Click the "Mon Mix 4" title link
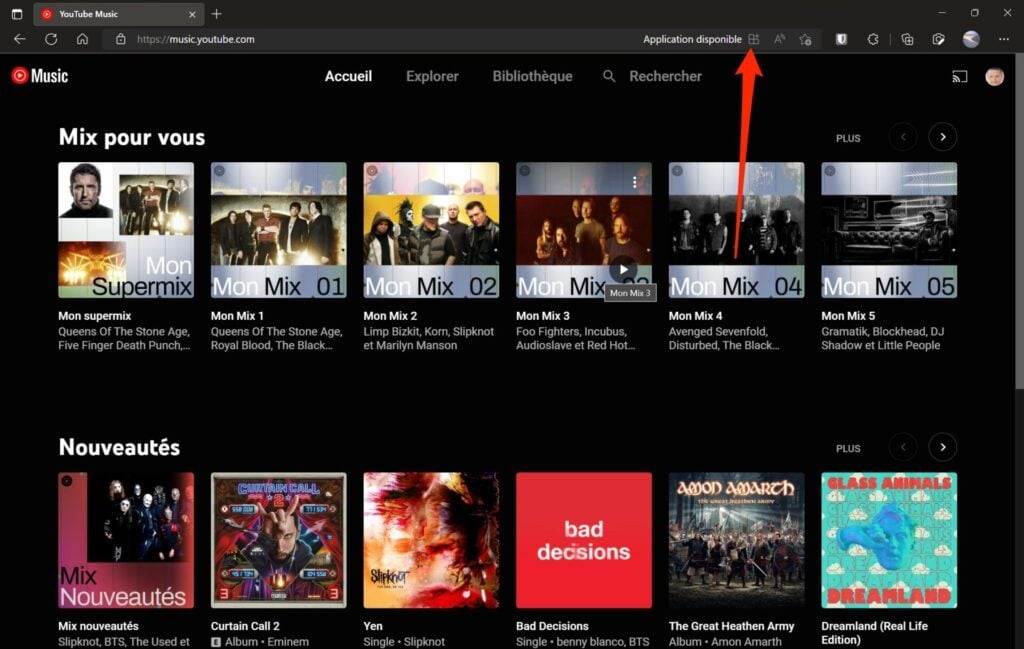The width and height of the screenshot is (1024, 649). pyautogui.click(x=696, y=316)
